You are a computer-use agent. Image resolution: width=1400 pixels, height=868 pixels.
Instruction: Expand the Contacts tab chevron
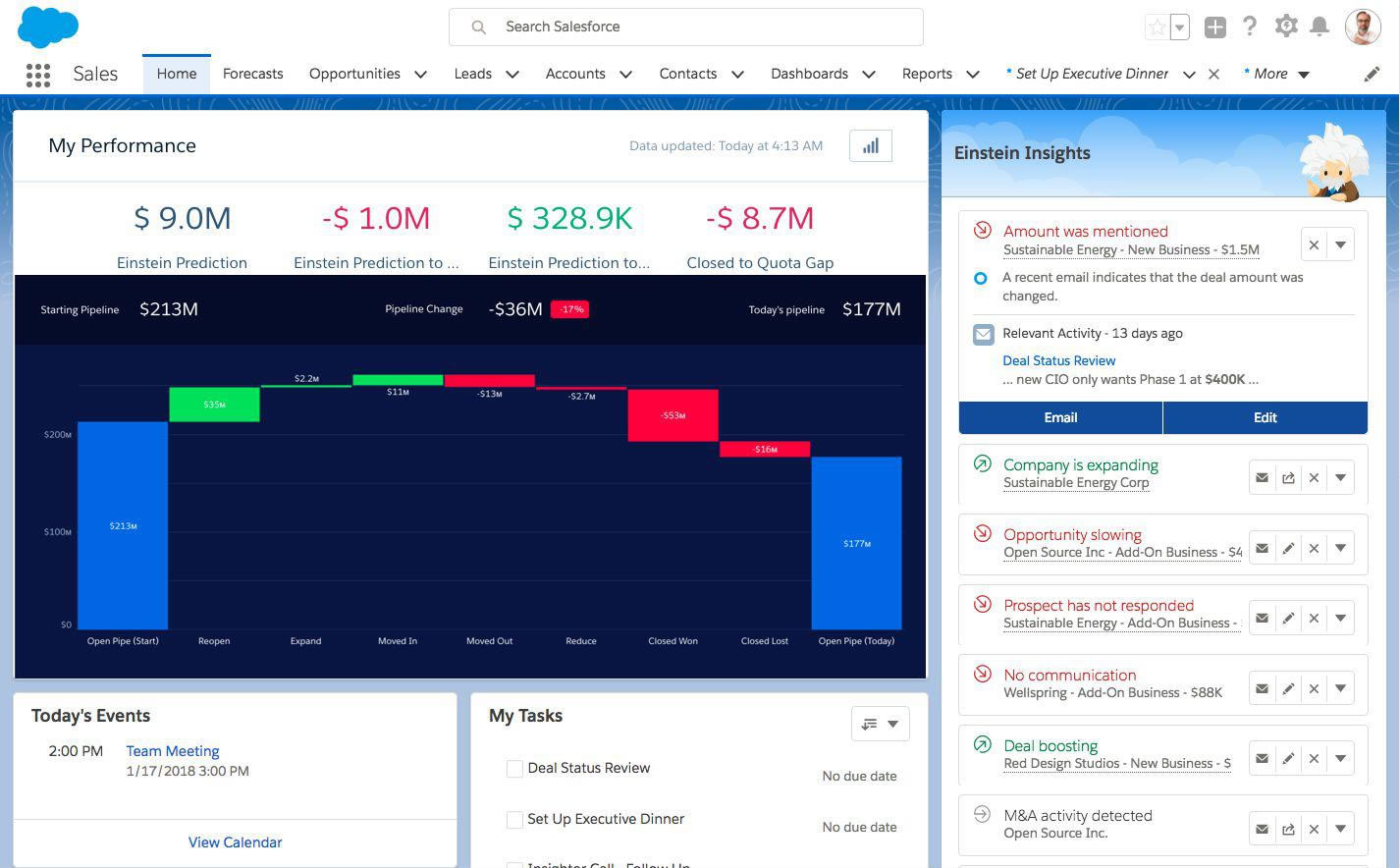pyautogui.click(x=737, y=75)
